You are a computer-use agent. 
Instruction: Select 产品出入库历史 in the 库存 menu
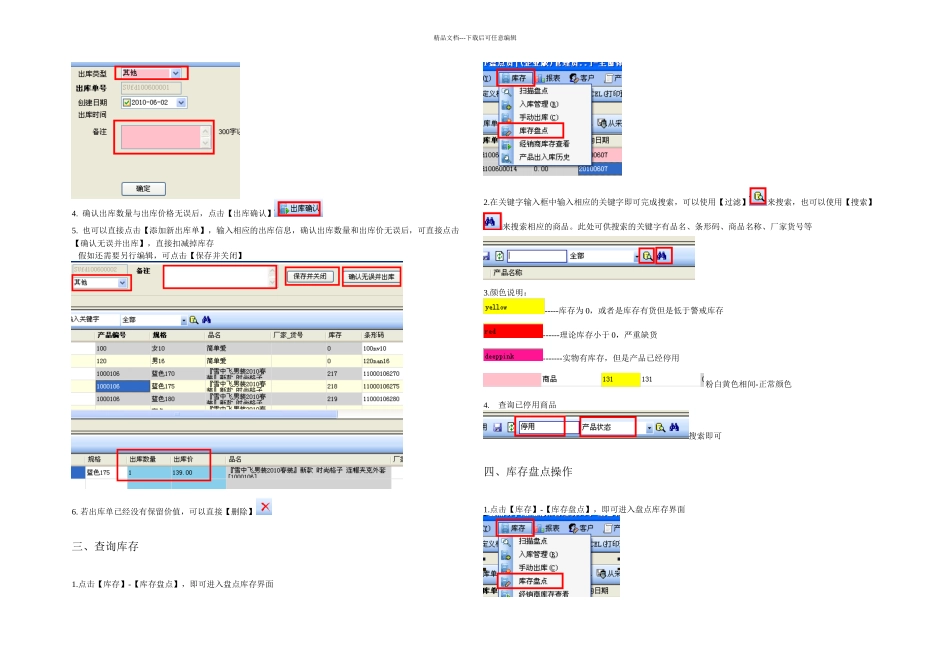pyautogui.click(x=544, y=157)
